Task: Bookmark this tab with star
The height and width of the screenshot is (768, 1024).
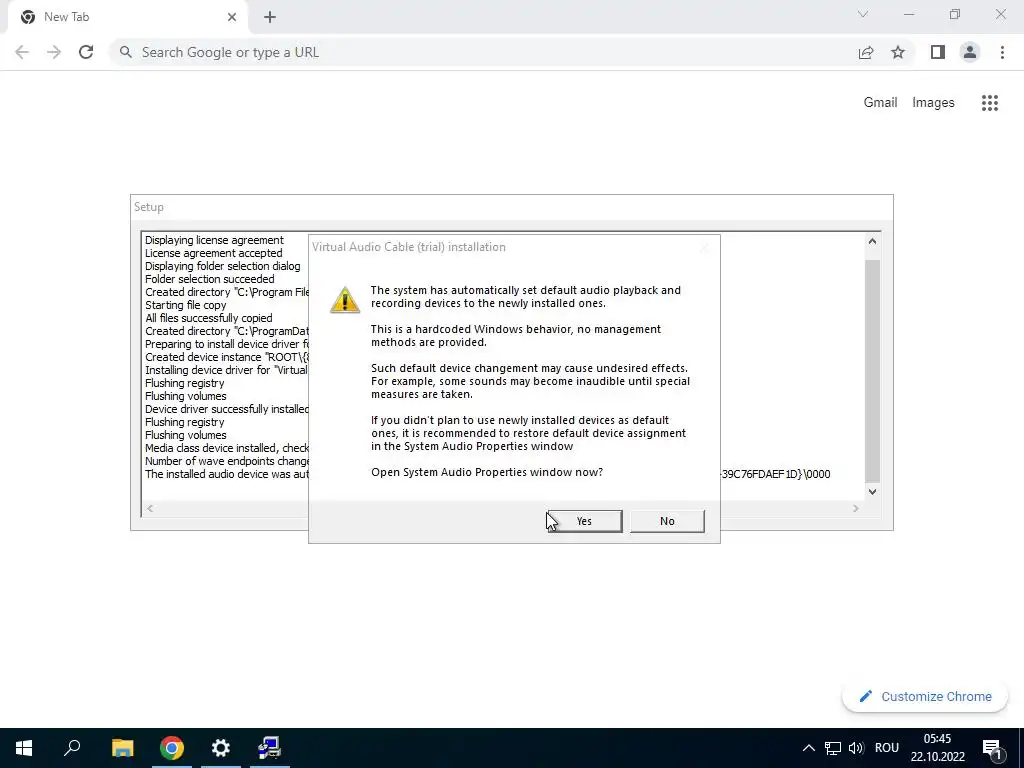Action: pos(898,52)
